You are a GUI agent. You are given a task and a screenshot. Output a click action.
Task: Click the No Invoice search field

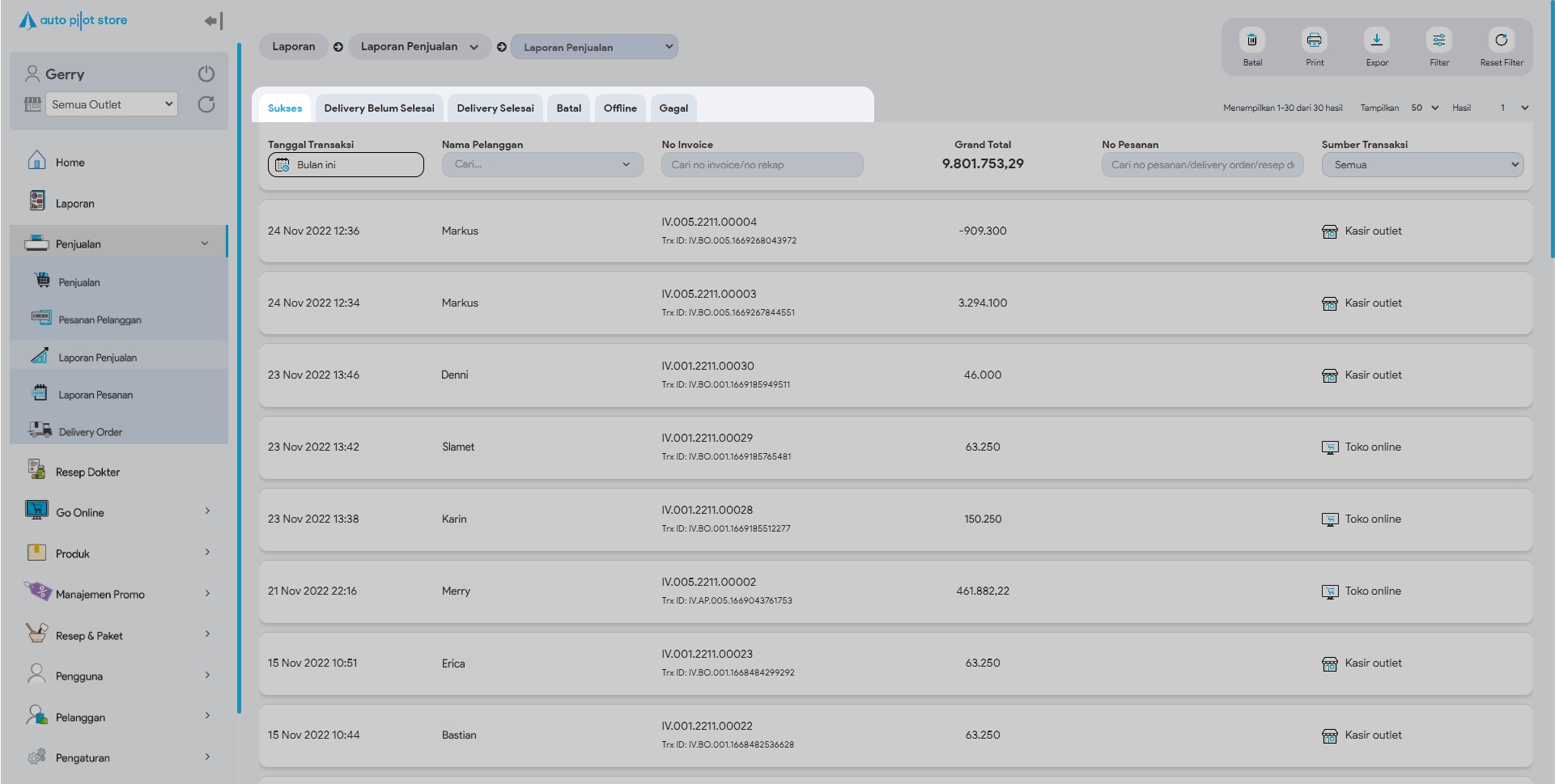click(x=762, y=165)
